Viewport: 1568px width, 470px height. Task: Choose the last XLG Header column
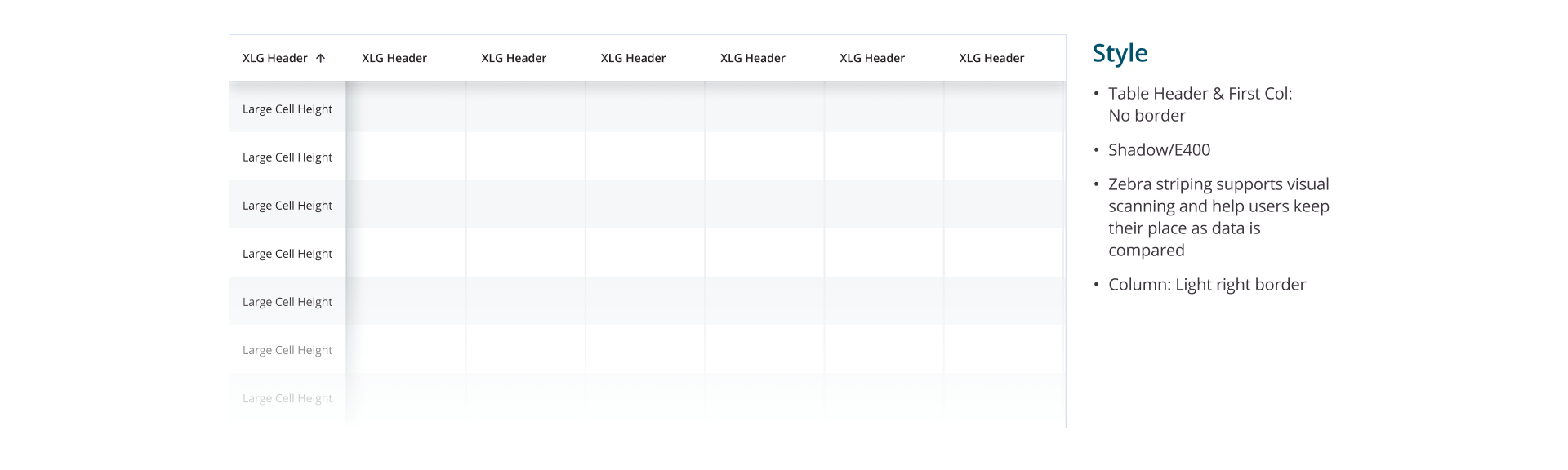click(x=991, y=58)
